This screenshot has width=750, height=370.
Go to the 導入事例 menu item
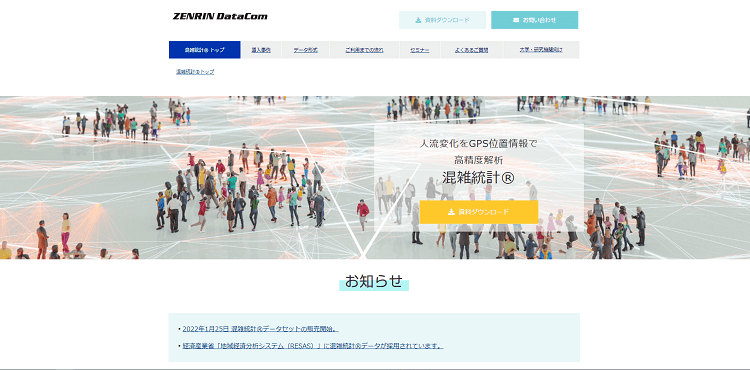coord(261,50)
